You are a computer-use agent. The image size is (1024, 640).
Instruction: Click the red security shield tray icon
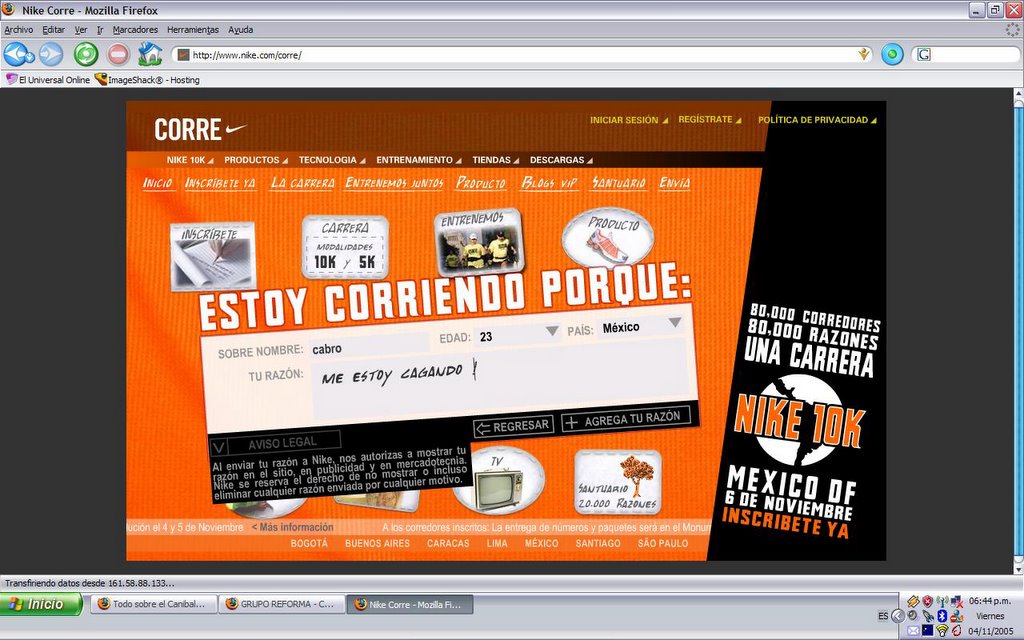927,601
